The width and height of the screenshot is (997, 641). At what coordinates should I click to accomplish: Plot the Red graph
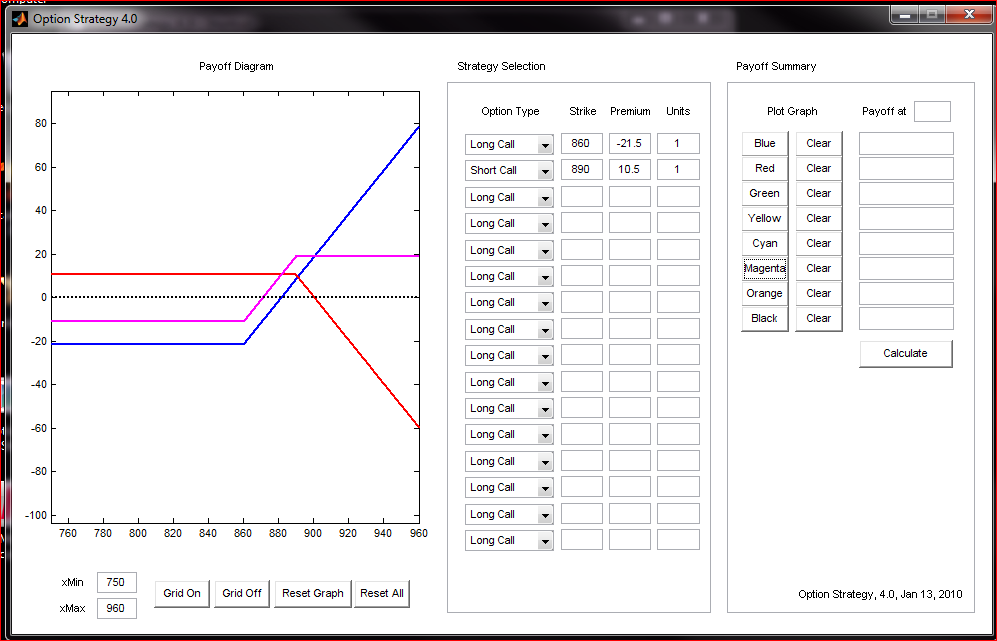(764, 168)
